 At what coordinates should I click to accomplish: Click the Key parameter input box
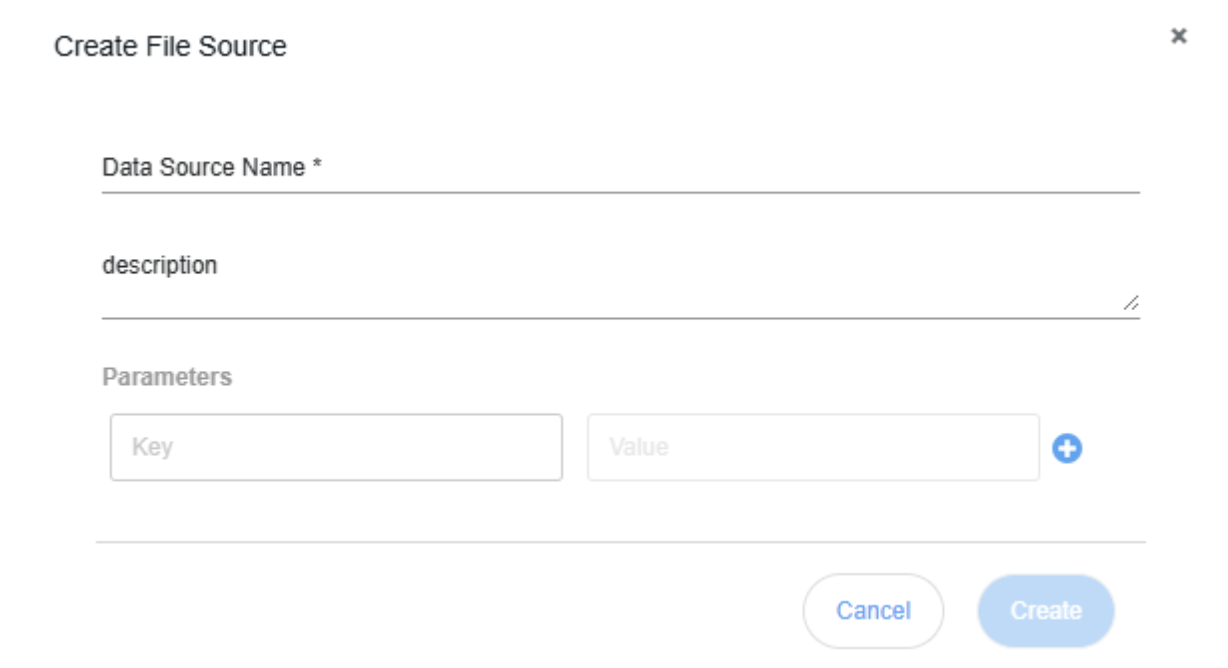[336, 447]
